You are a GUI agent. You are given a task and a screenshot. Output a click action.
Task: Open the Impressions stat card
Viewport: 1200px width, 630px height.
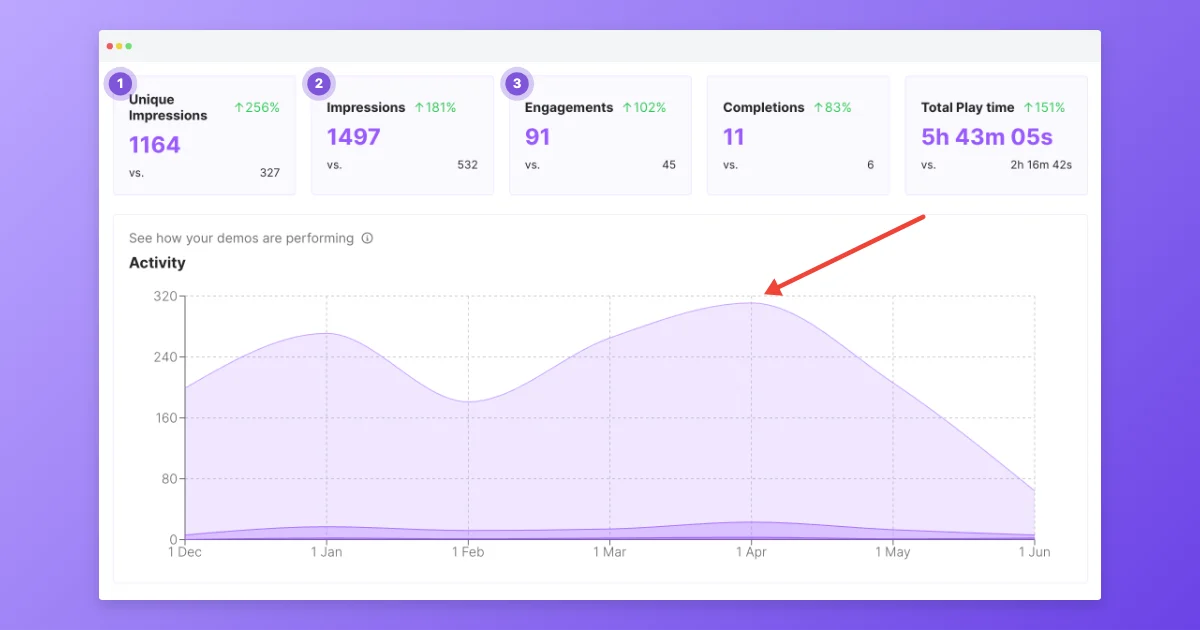402,135
